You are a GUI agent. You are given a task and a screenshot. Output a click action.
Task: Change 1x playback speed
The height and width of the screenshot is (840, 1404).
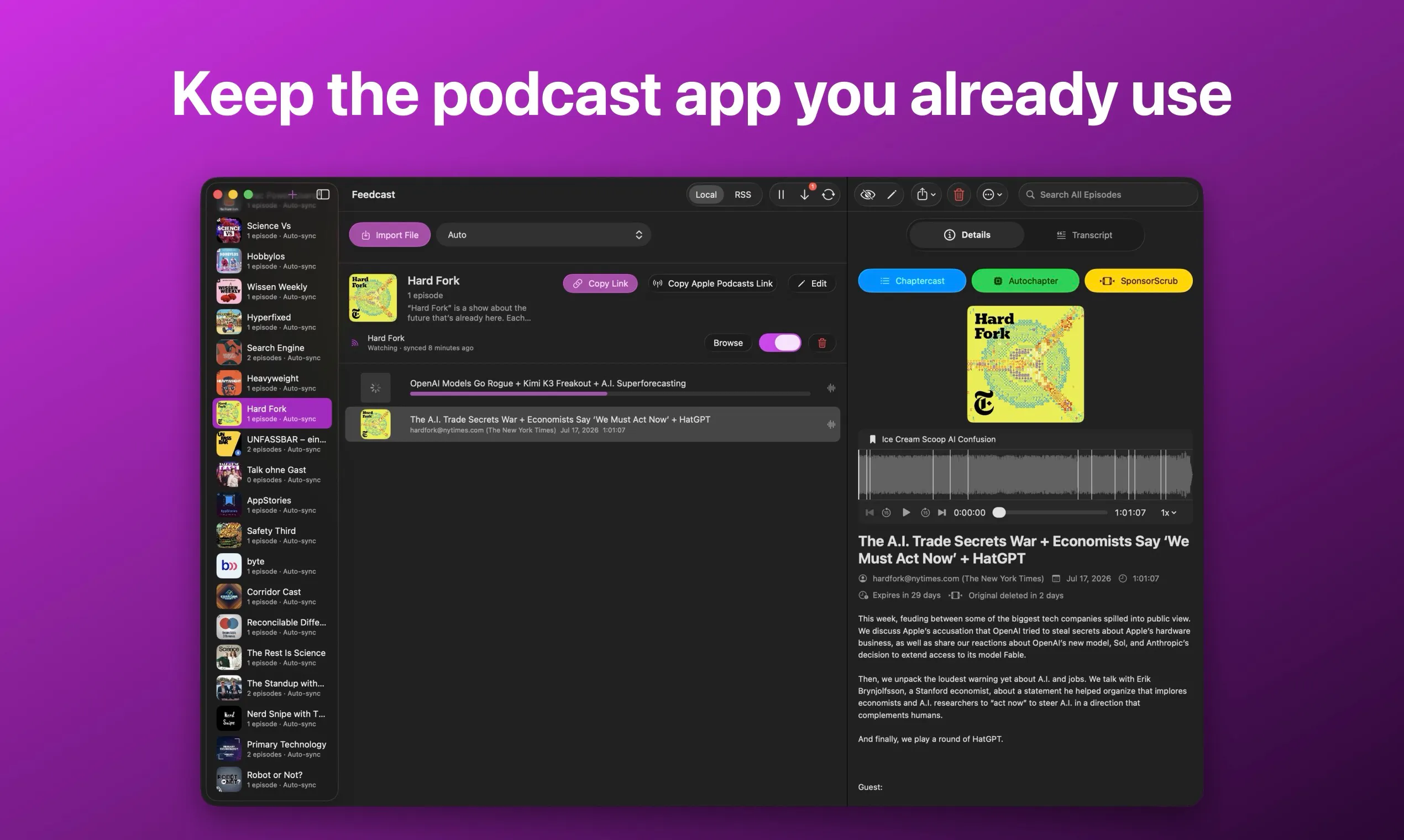tap(1169, 512)
